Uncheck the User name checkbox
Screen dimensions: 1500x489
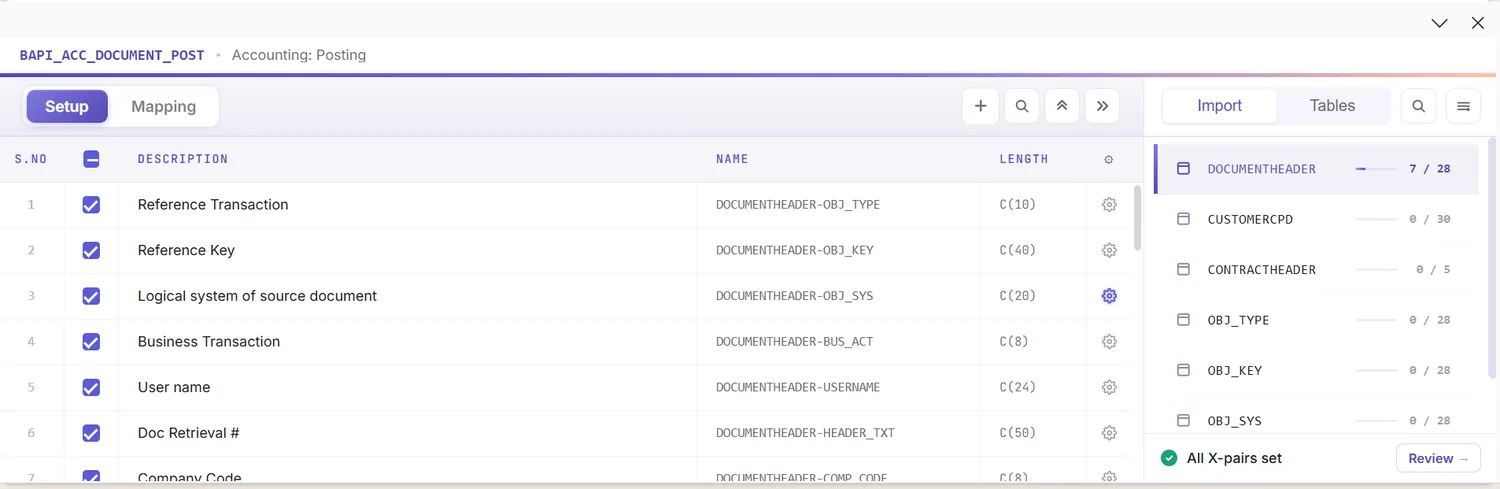(x=91, y=387)
